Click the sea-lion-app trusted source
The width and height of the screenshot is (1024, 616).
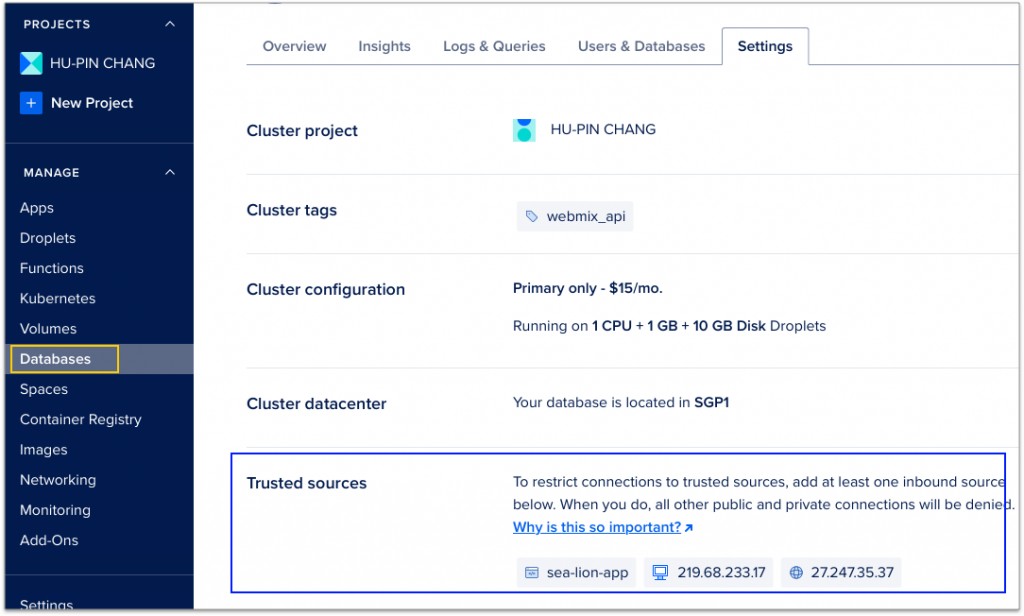tap(576, 573)
